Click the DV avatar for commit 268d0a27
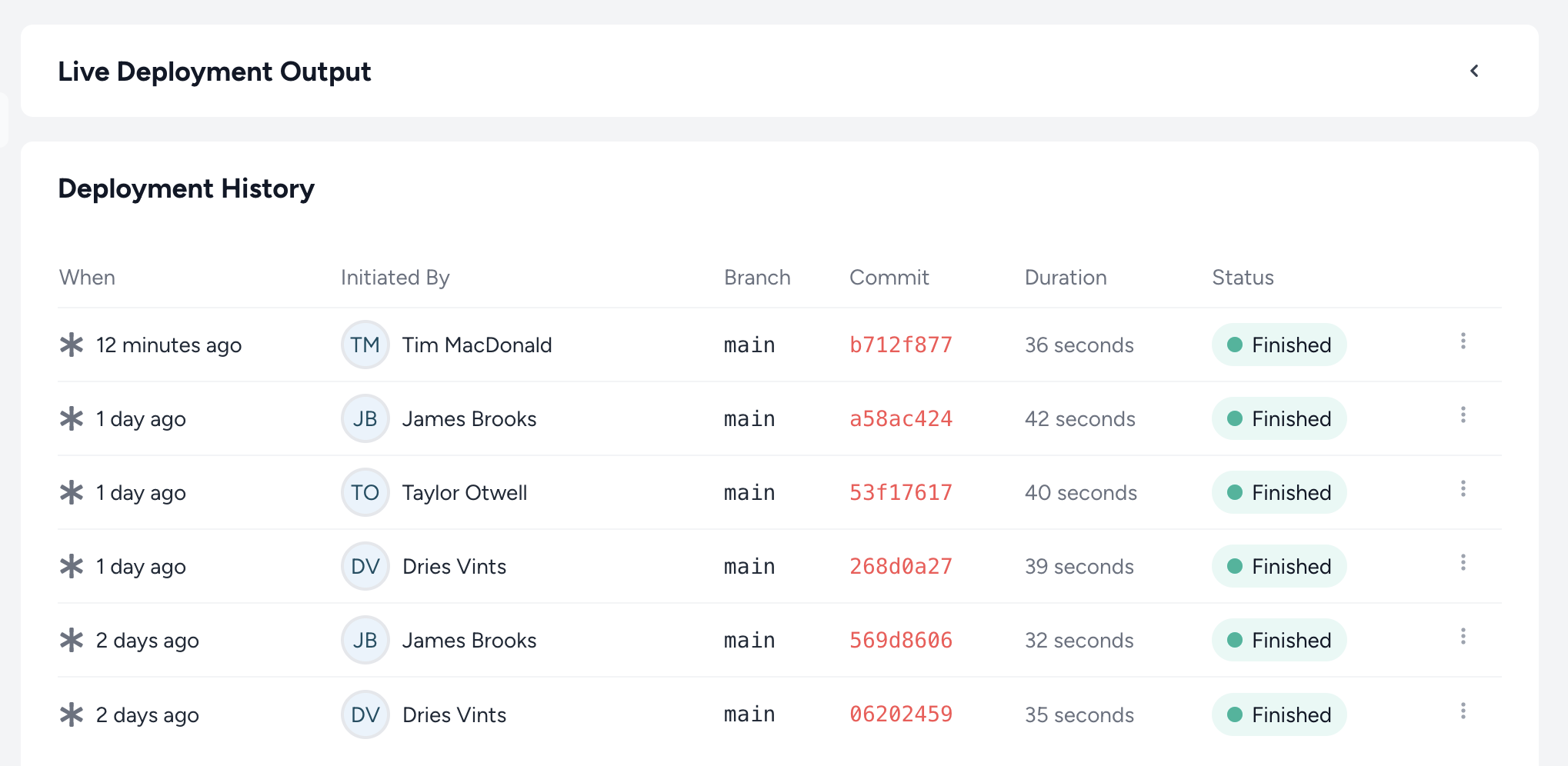This screenshot has width=1568, height=766. click(x=365, y=566)
